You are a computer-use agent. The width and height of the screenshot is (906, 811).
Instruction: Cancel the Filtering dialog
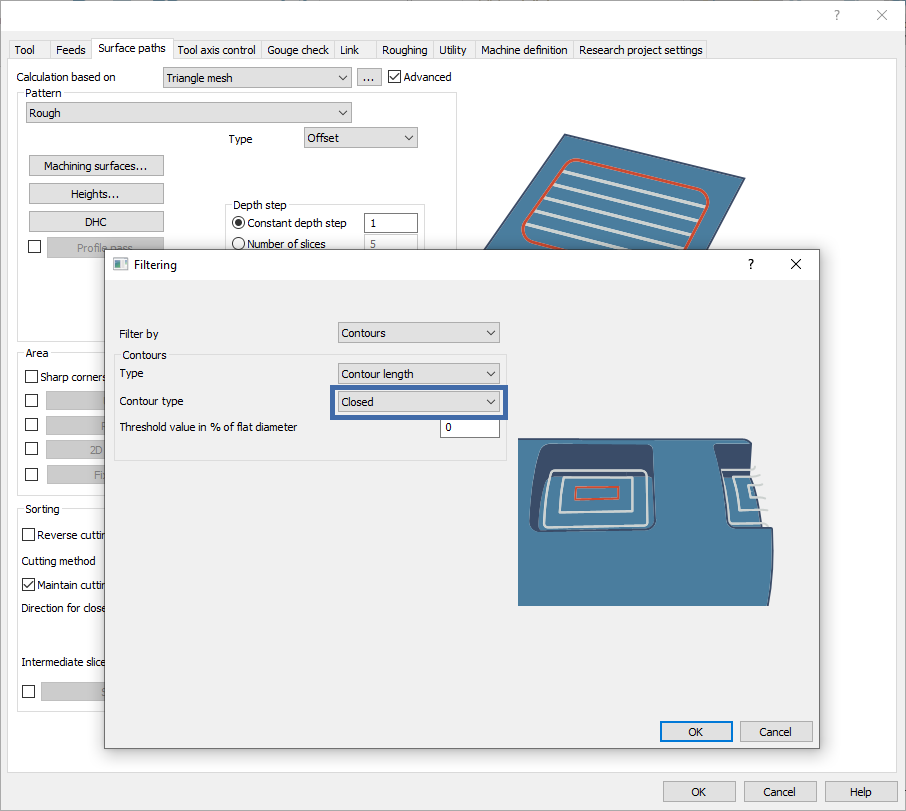click(x=776, y=732)
